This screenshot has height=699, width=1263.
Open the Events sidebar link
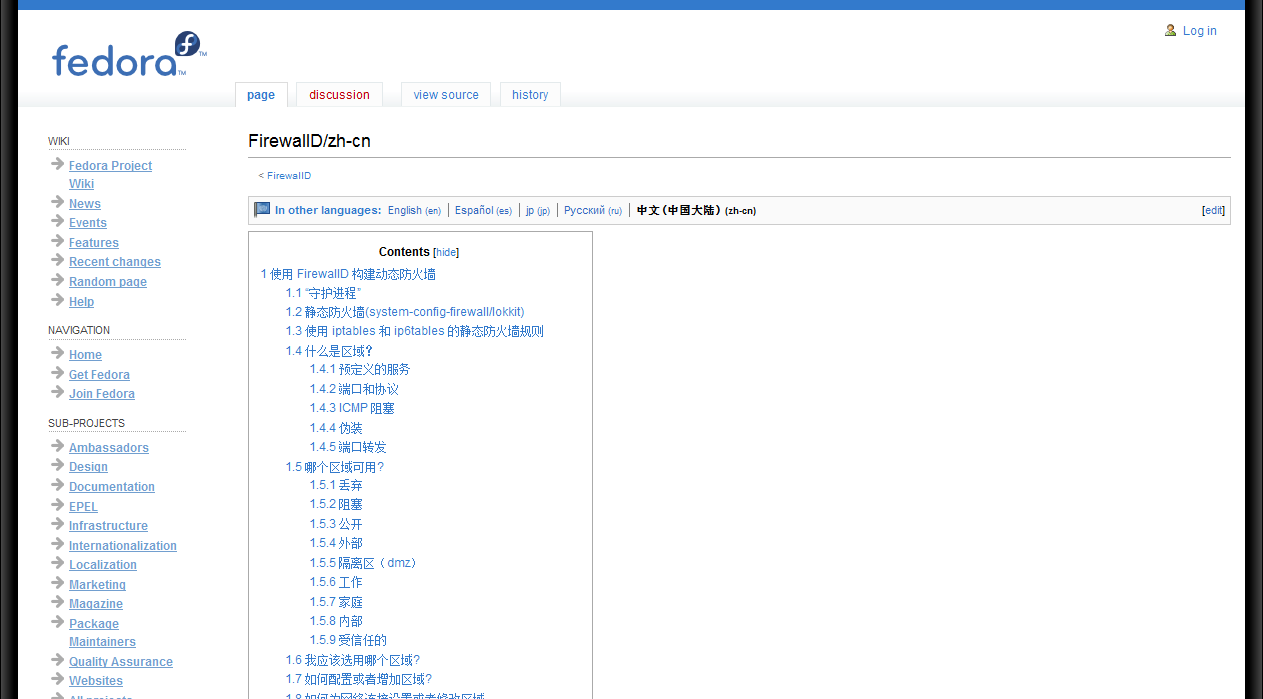88,223
